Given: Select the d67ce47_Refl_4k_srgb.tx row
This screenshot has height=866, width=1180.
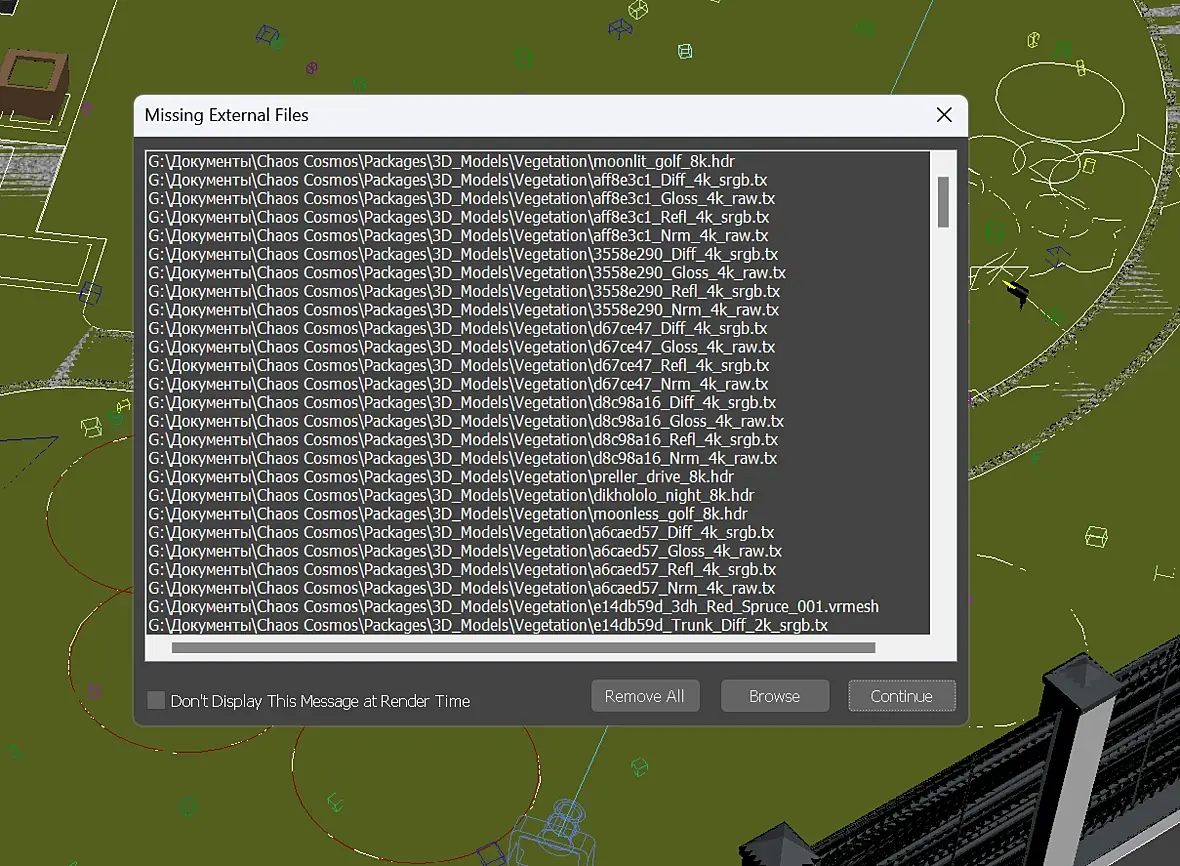Looking at the screenshot, I should tap(538, 366).
